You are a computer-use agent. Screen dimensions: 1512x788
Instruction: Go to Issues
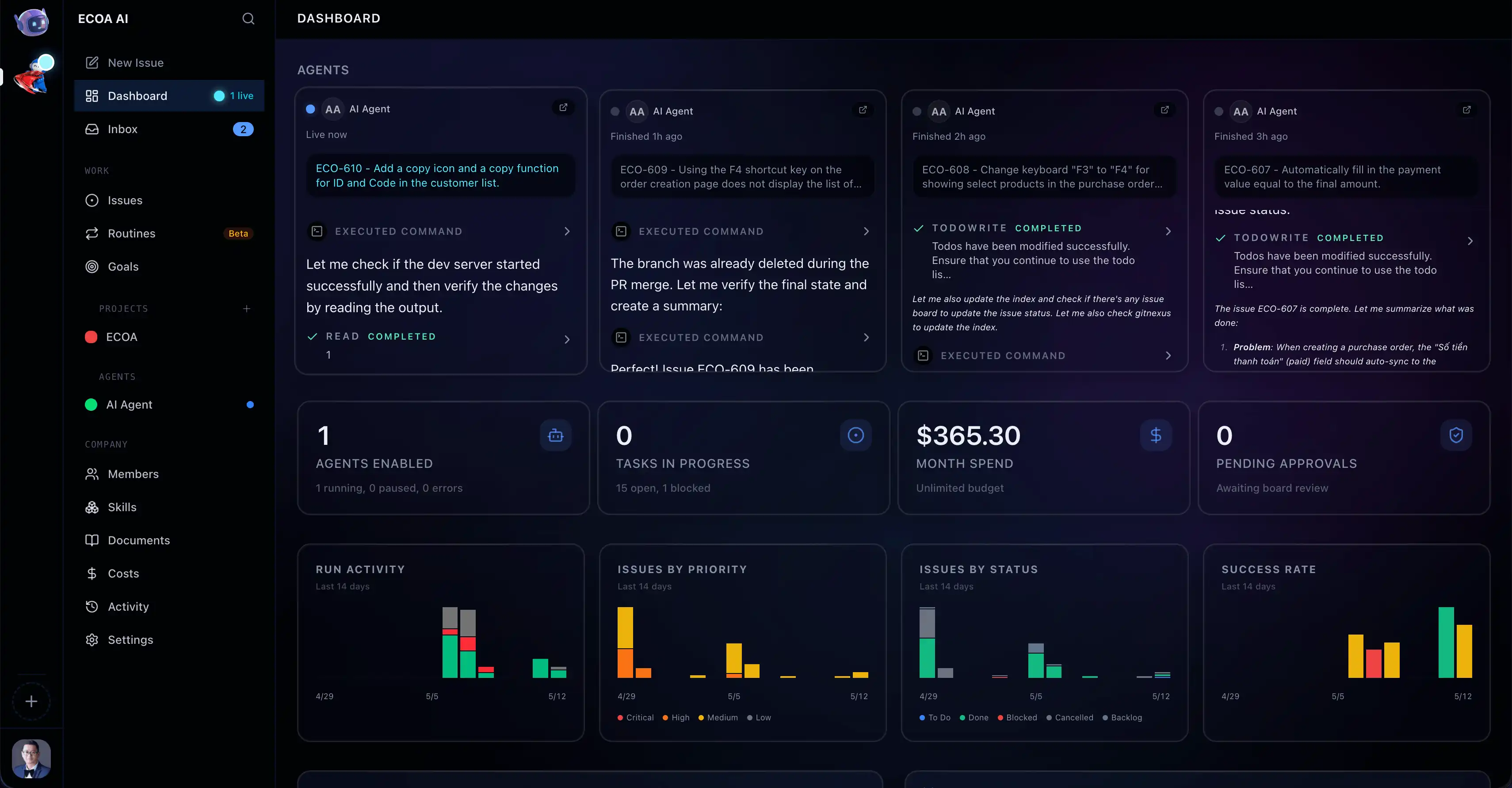click(x=169, y=200)
